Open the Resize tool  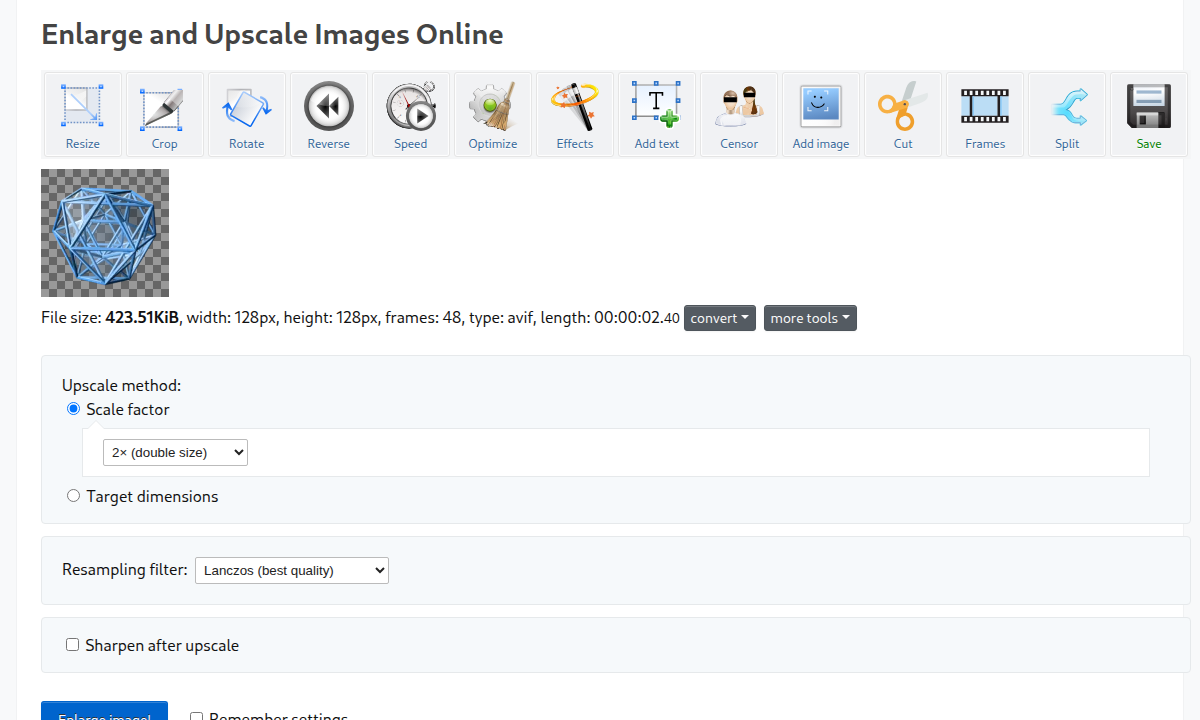point(82,114)
